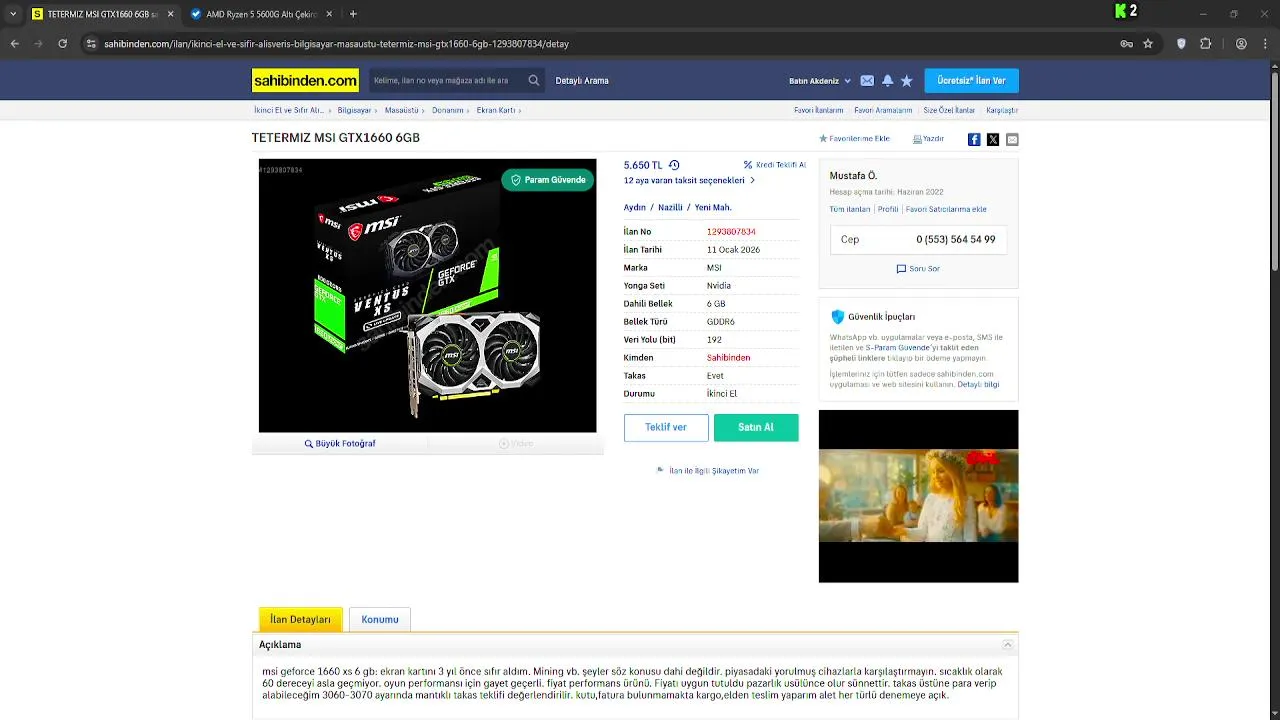The image size is (1280, 720).
Task: Click Favorilerime Ekle link
Action: 854,139
